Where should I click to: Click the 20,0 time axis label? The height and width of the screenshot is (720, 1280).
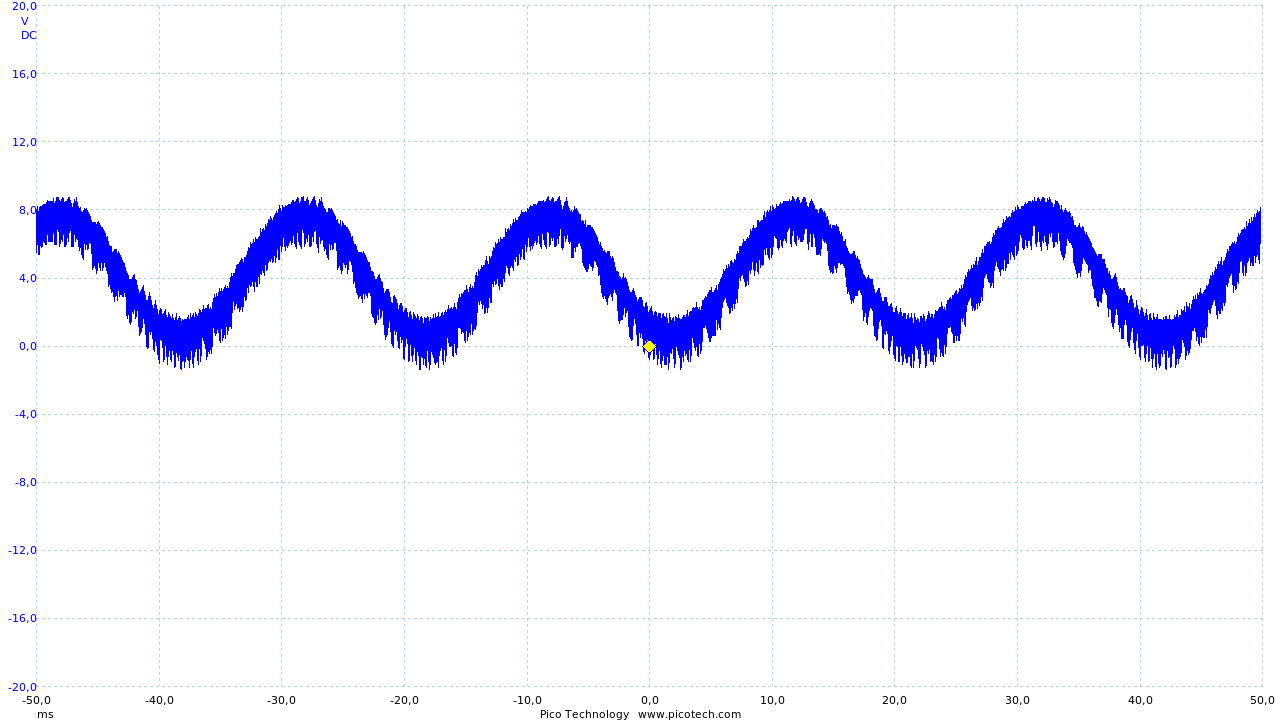[x=895, y=700]
